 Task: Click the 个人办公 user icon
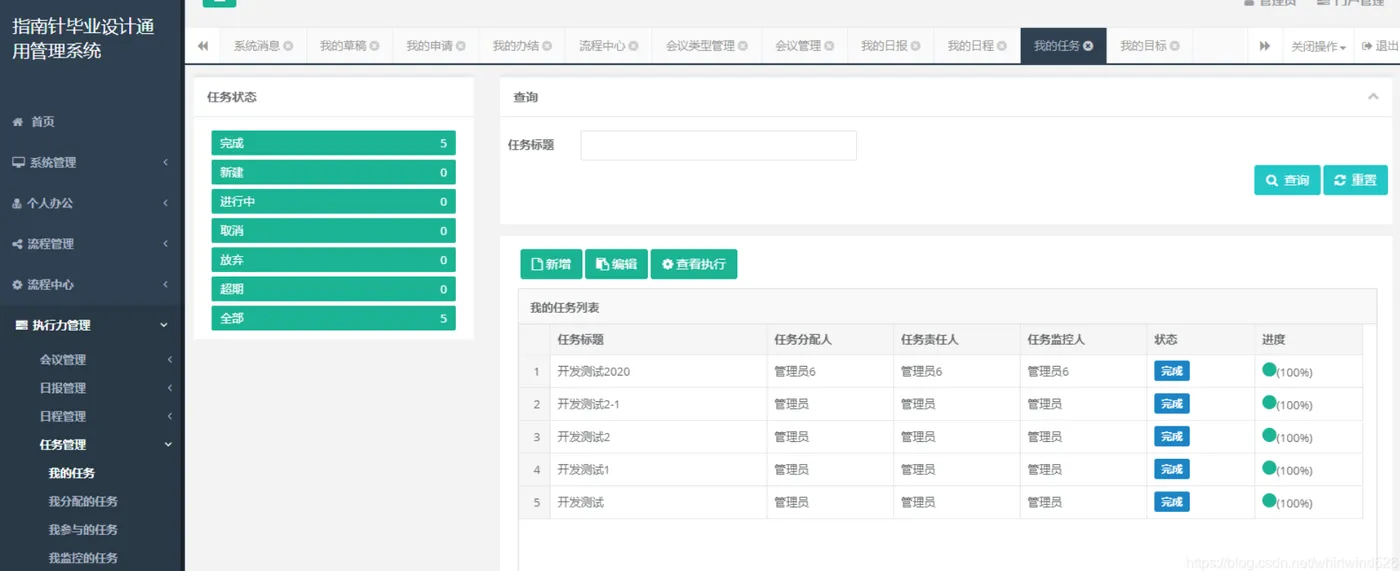[17, 203]
